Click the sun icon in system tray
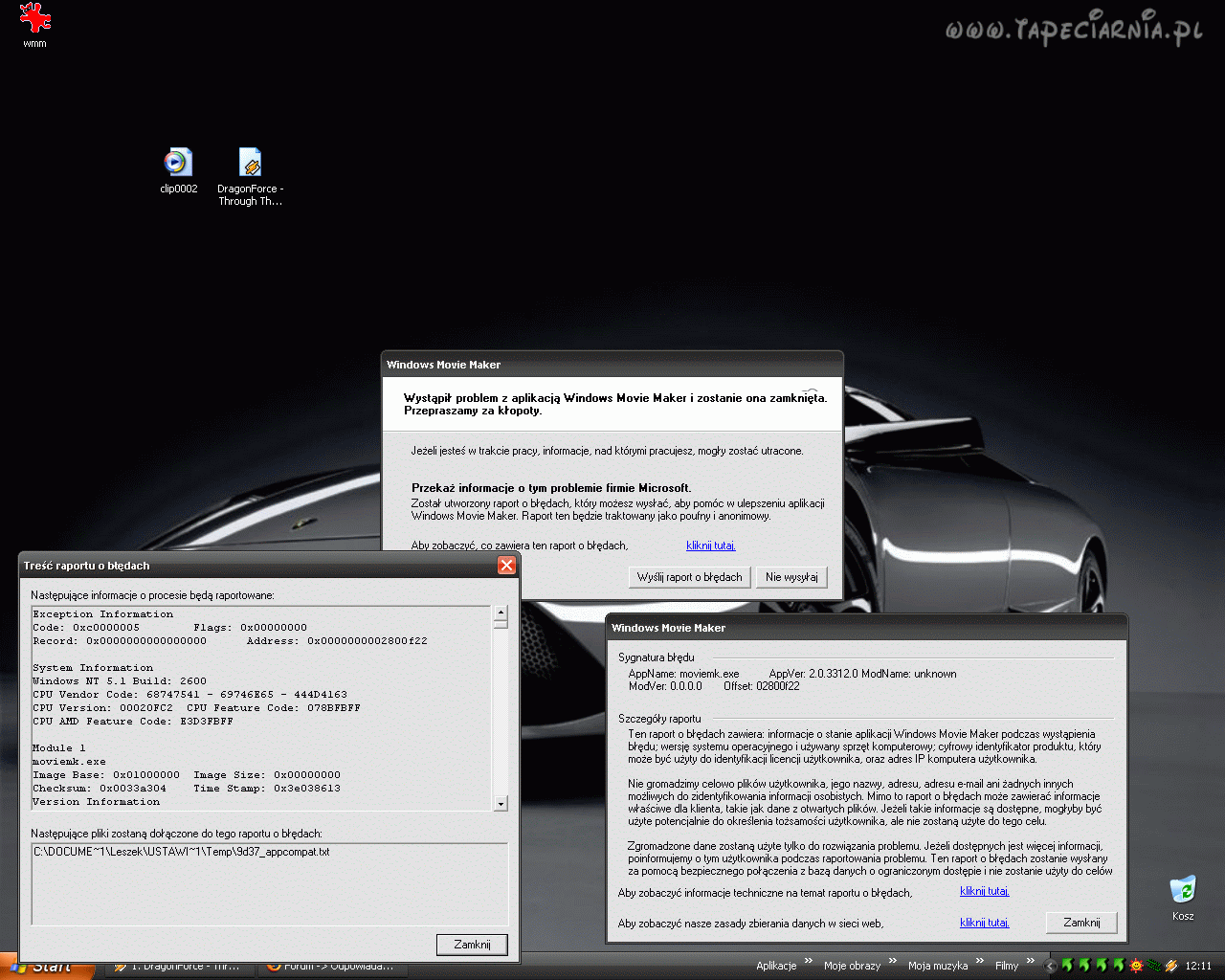1225x980 pixels. click(1136, 966)
